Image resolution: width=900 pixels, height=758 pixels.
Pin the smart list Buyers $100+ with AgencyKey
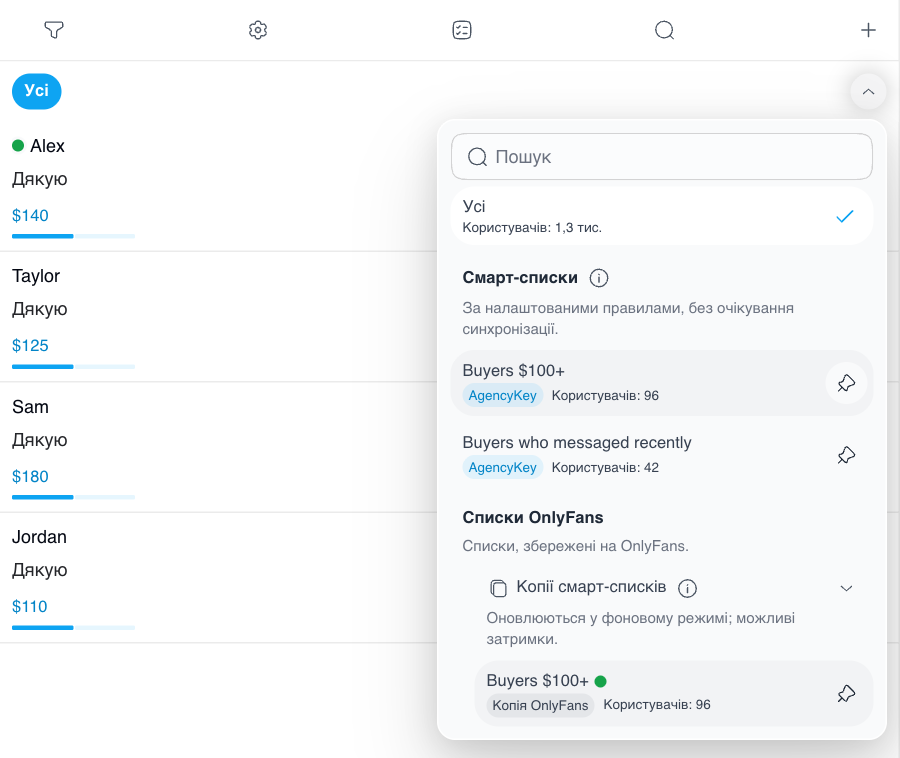click(846, 383)
